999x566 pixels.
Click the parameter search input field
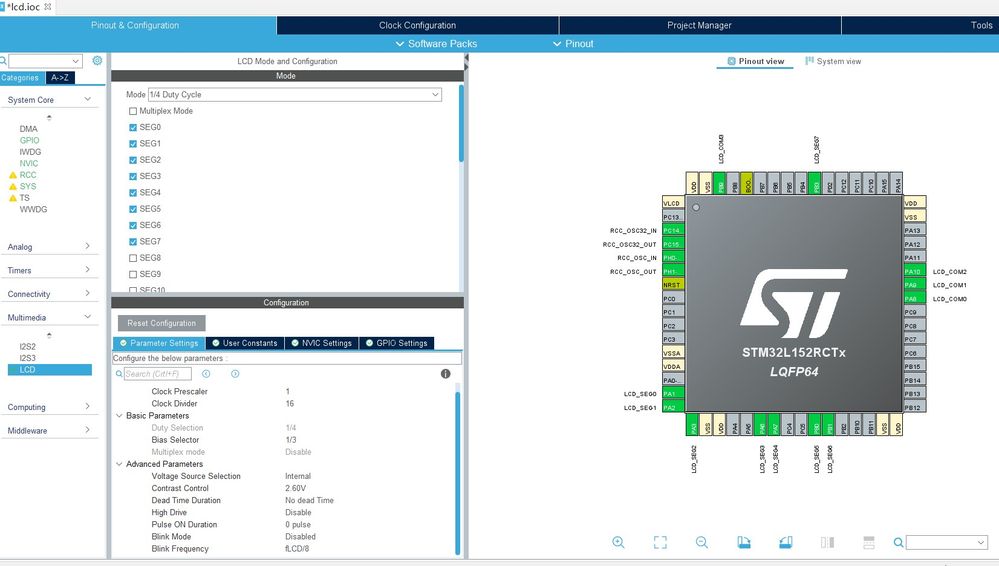pos(157,374)
